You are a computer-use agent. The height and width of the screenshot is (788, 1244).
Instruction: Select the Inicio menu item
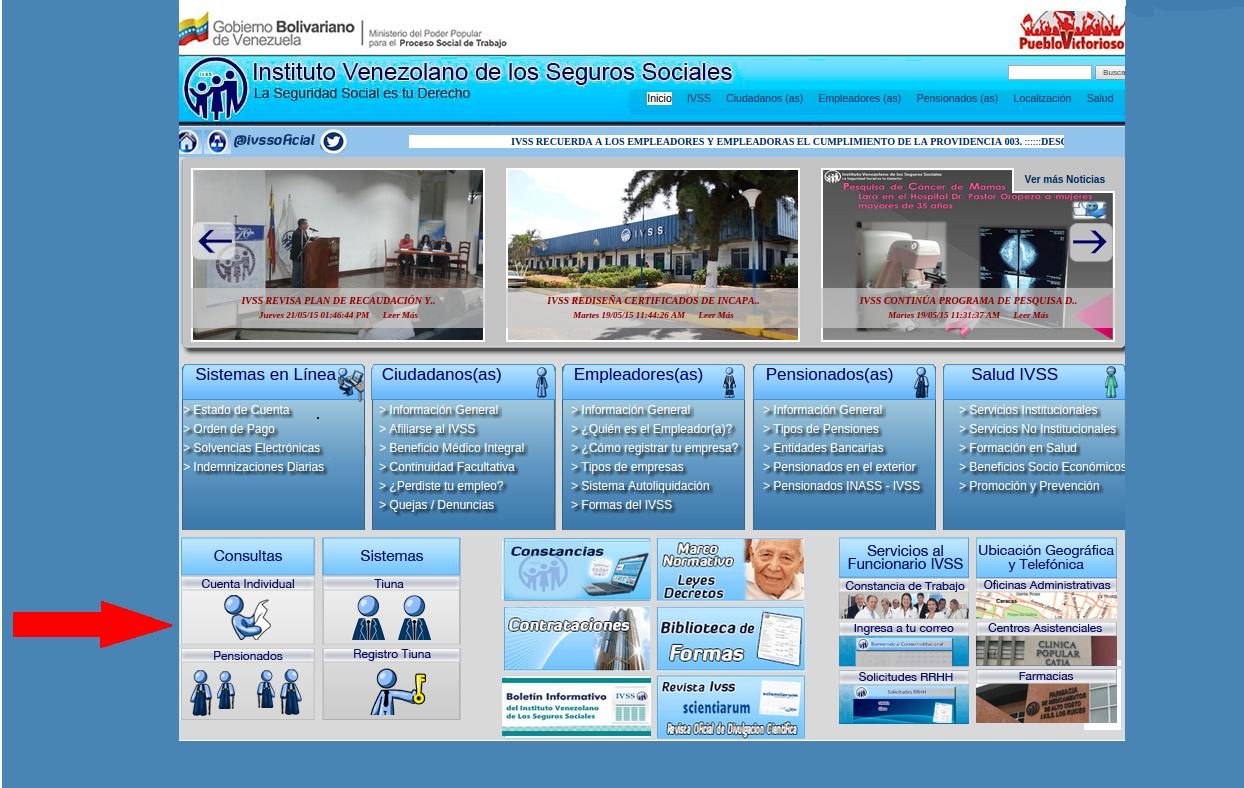coord(659,98)
